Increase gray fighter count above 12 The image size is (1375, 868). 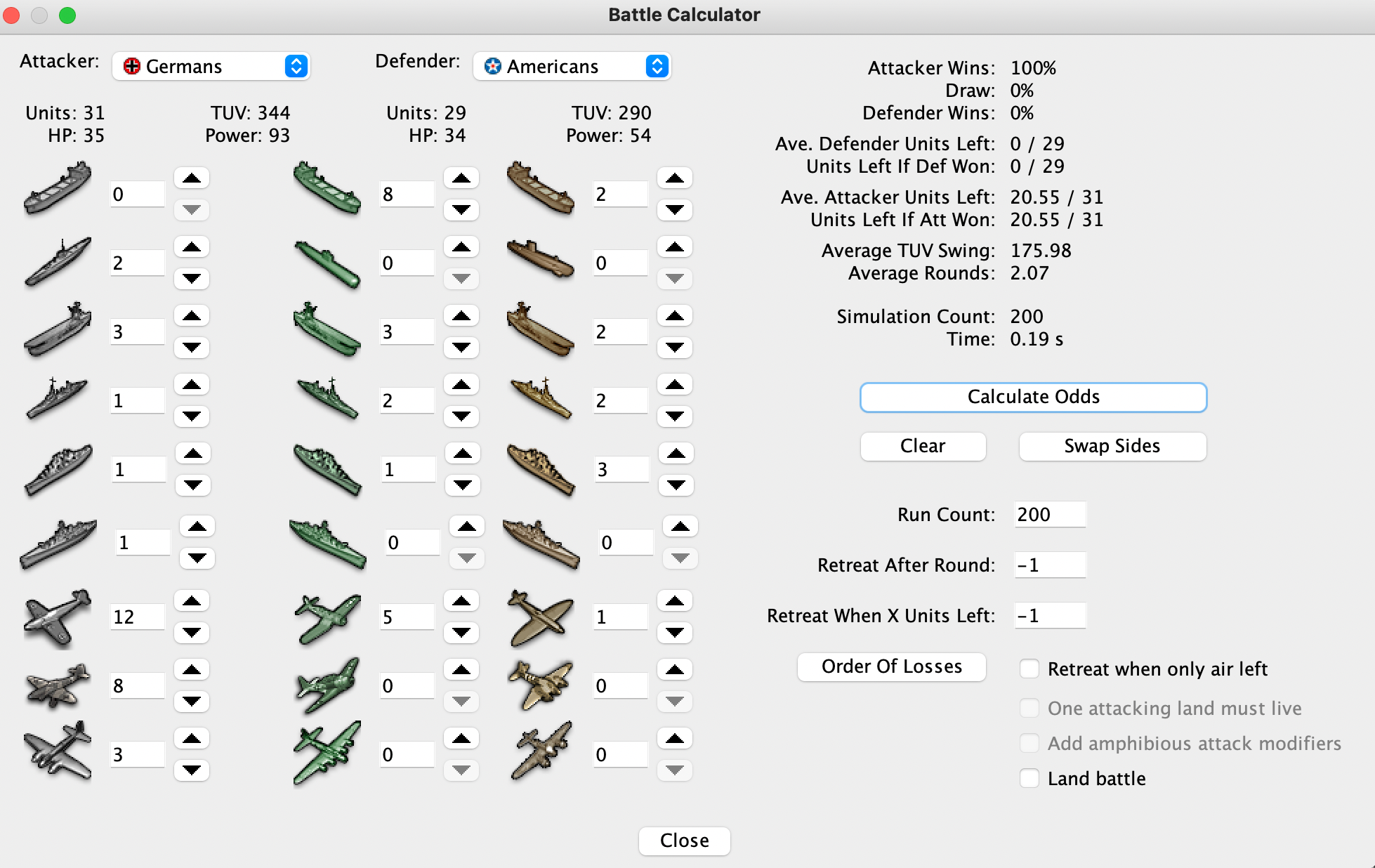(192, 601)
